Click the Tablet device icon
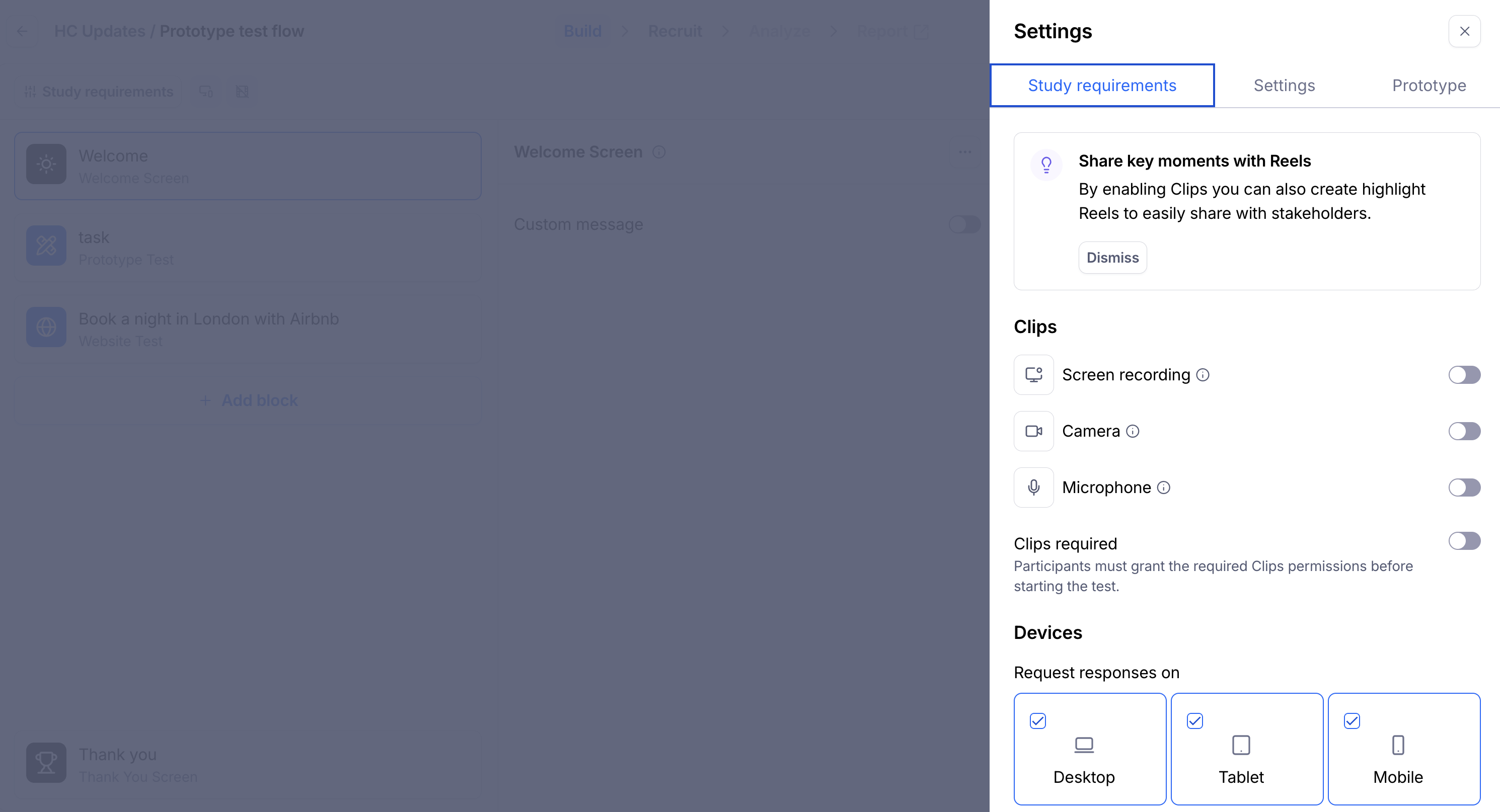The image size is (1500, 812). (1241, 745)
